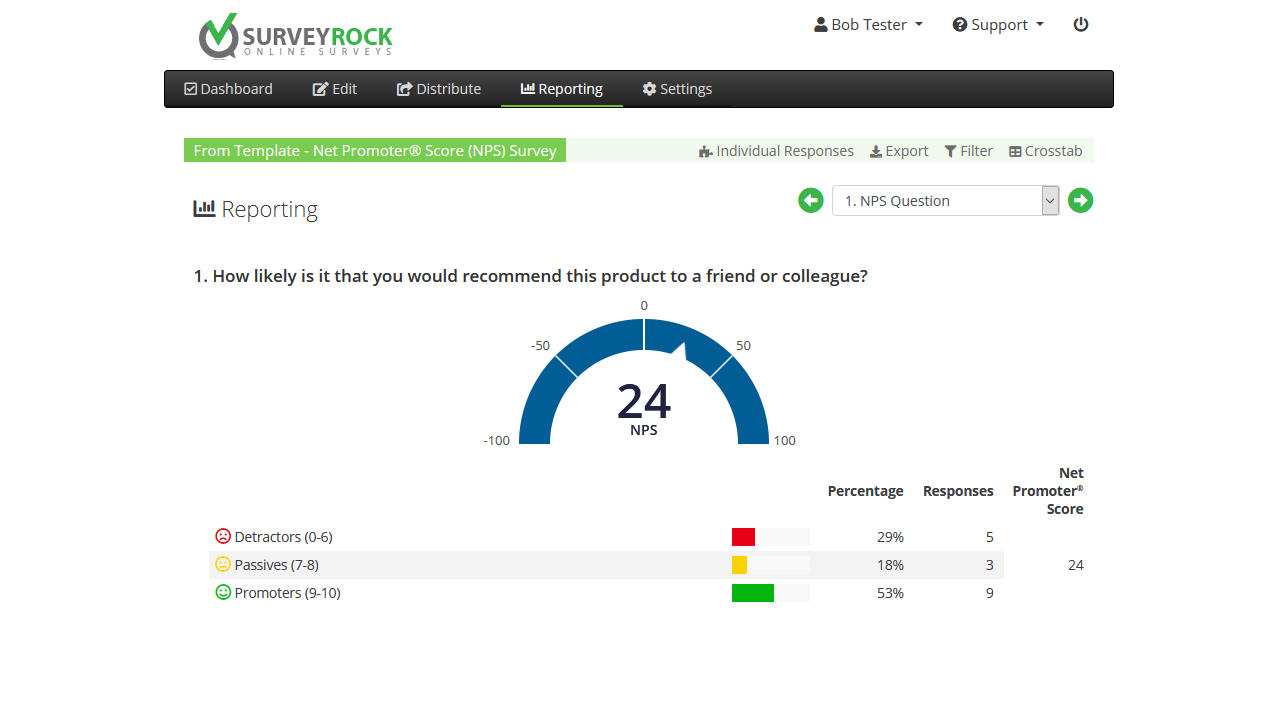Viewport: 1280px width, 720px height.
Task: Click the green Promoters smiley face icon
Action: [223, 592]
